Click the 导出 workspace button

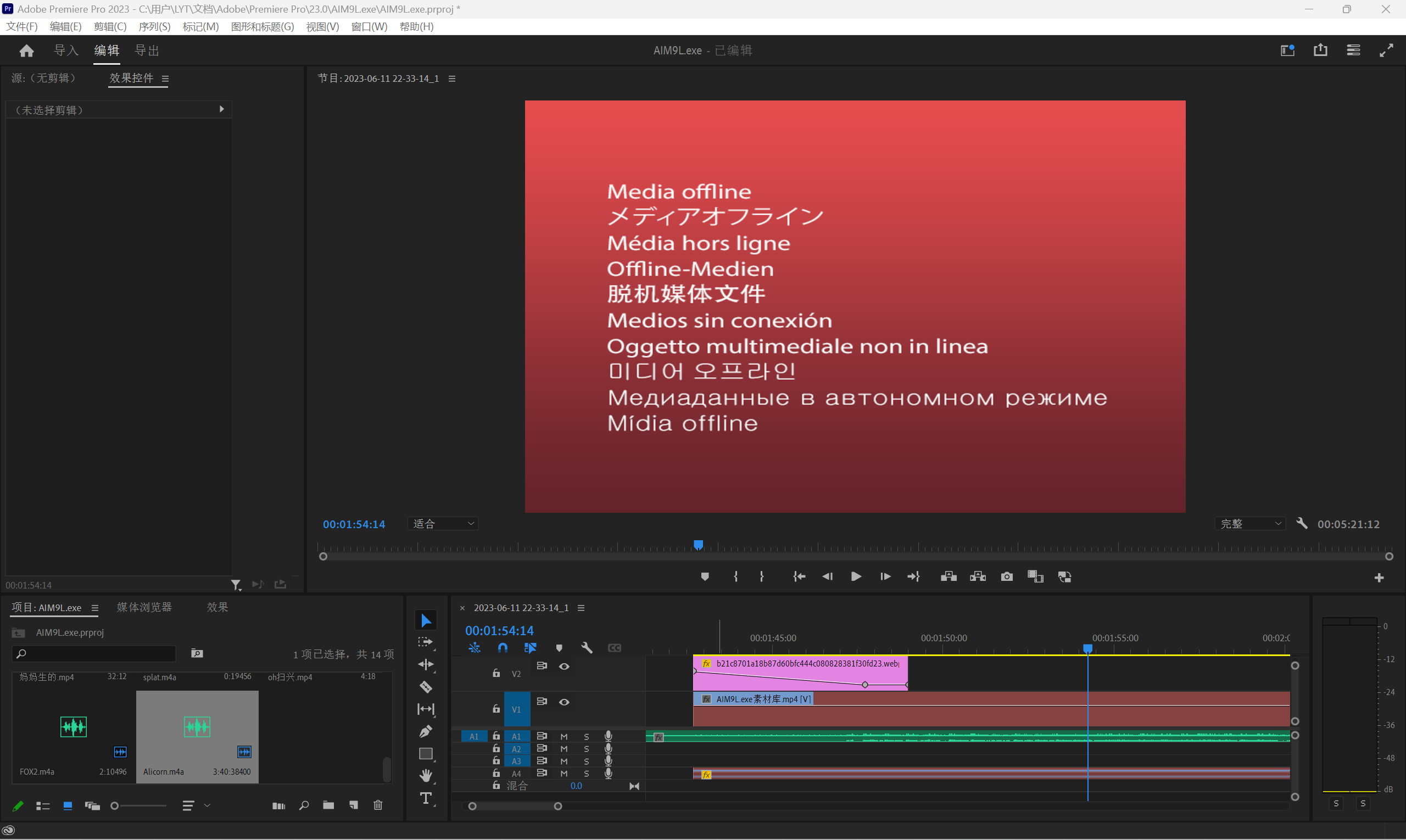point(147,51)
